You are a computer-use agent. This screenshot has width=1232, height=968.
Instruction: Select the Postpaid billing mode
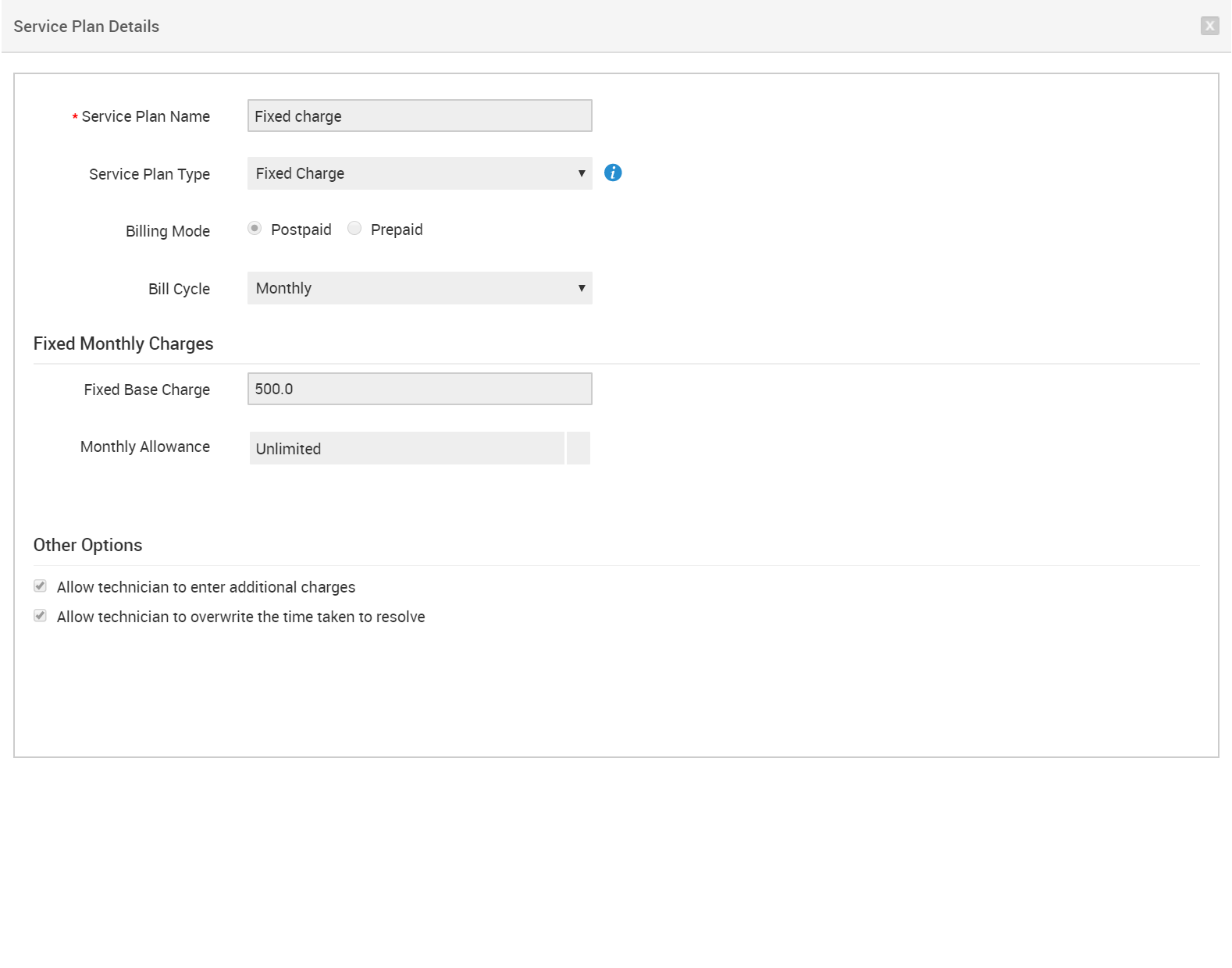tap(255, 229)
